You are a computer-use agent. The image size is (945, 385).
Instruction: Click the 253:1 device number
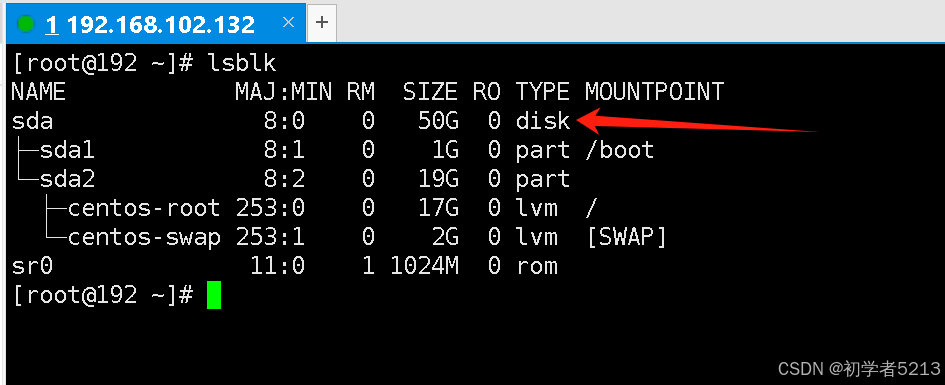(270, 237)
